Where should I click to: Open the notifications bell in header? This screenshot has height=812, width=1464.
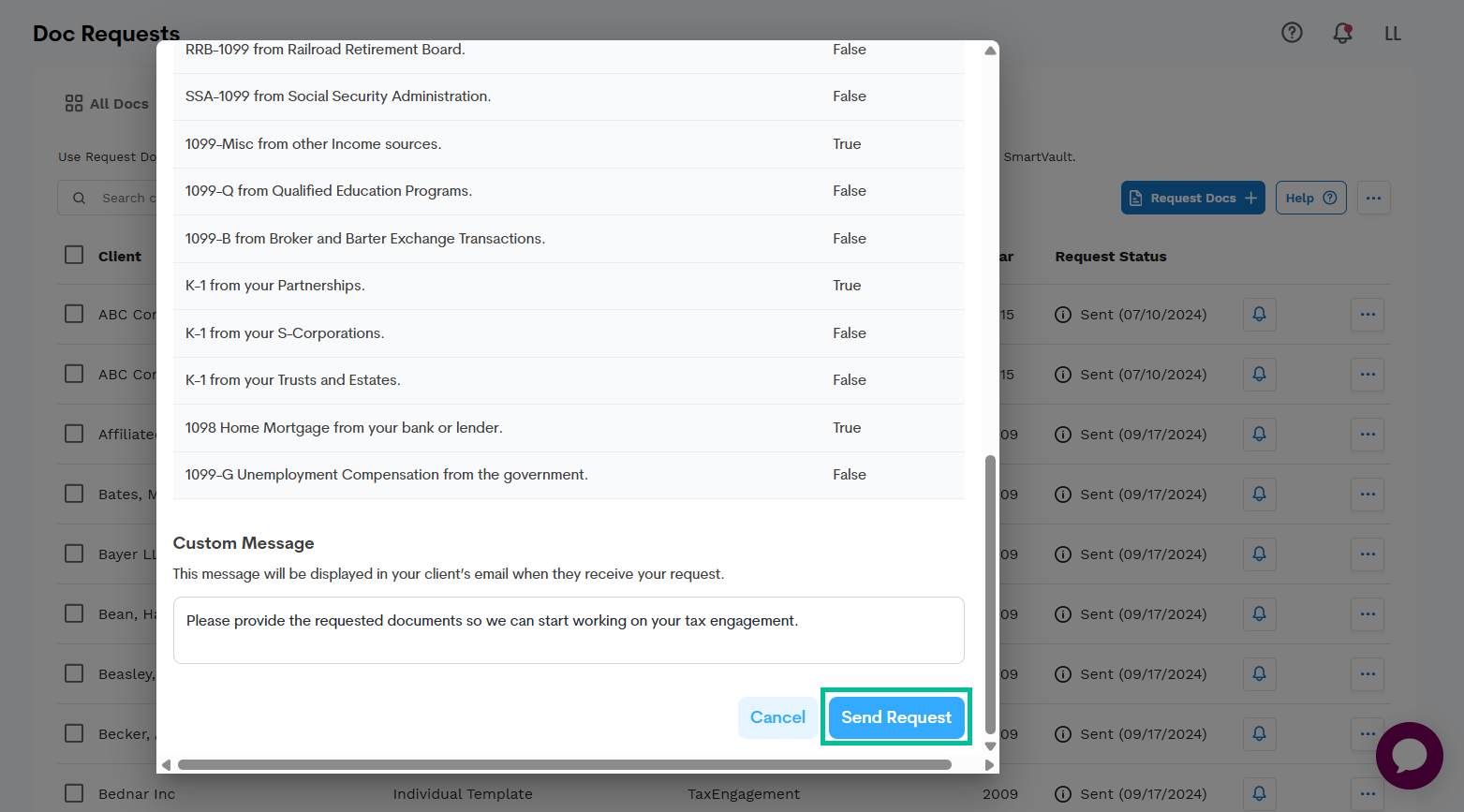[1342, 33]
